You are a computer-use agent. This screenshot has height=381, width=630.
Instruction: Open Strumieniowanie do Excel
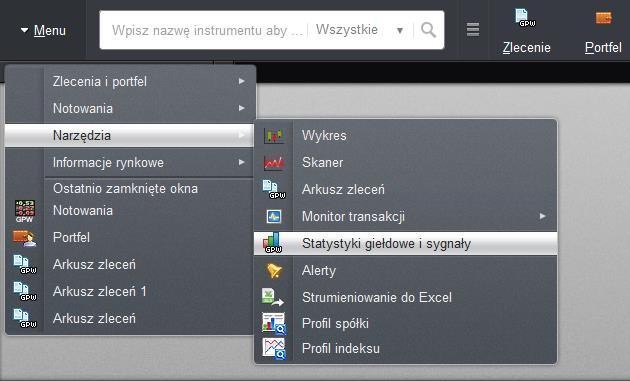(x=406, y=297)
